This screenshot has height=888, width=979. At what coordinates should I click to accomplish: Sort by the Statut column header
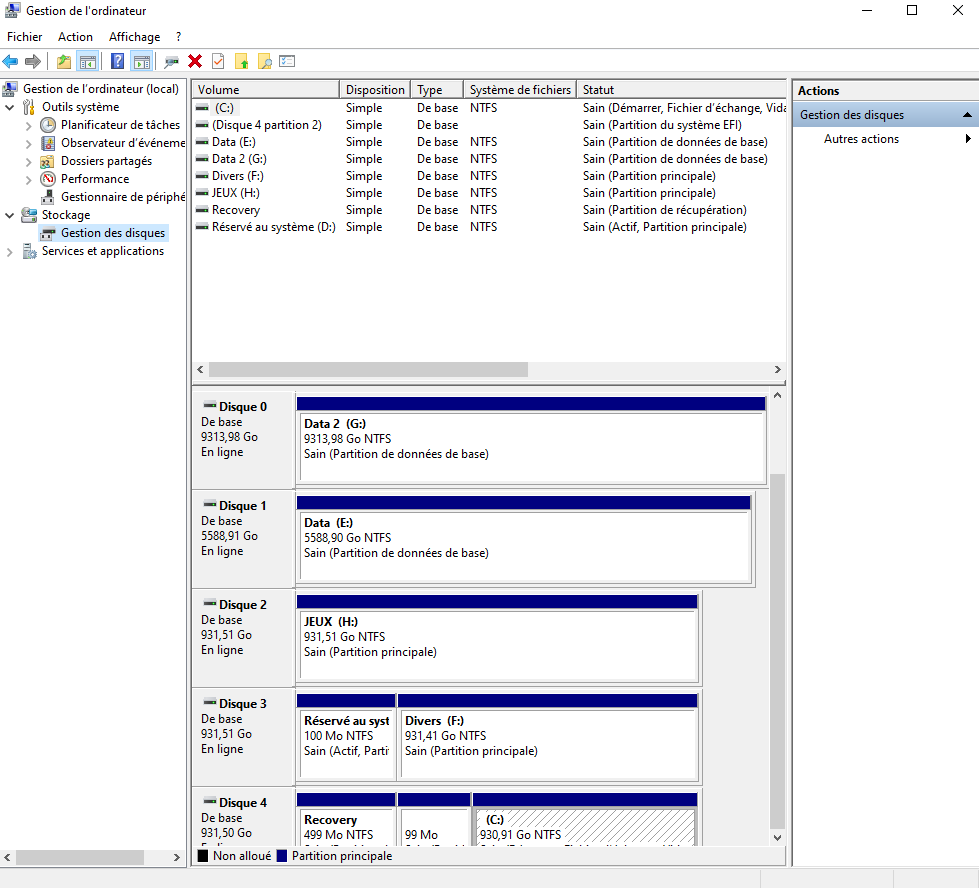coord(681,89)
